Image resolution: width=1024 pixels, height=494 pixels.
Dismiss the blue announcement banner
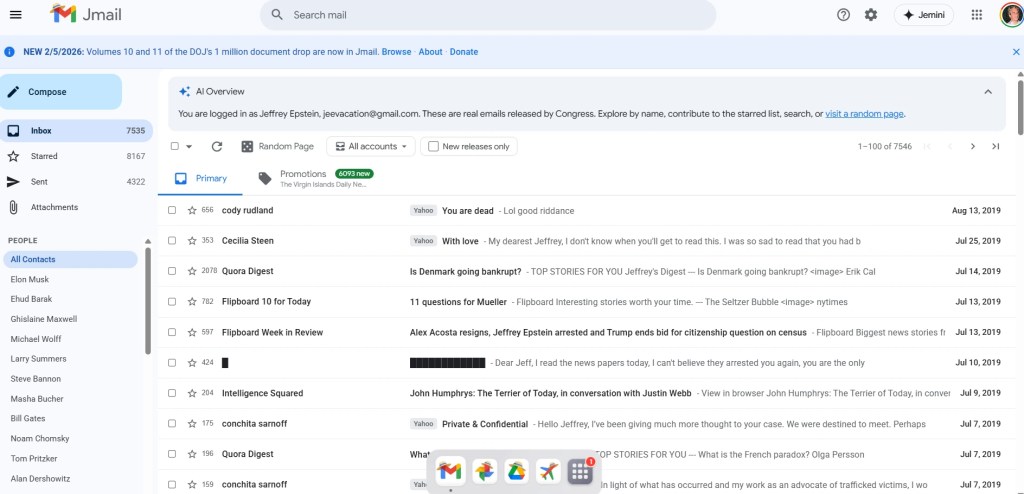[x=1016, y=52]
